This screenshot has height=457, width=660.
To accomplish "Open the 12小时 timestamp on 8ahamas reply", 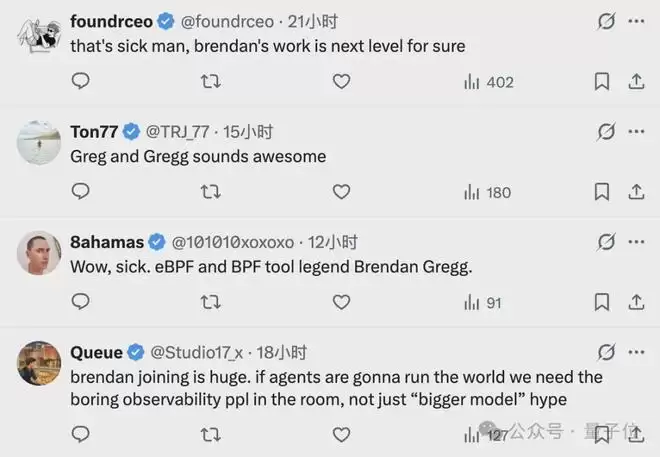I will tap(333, 242).
